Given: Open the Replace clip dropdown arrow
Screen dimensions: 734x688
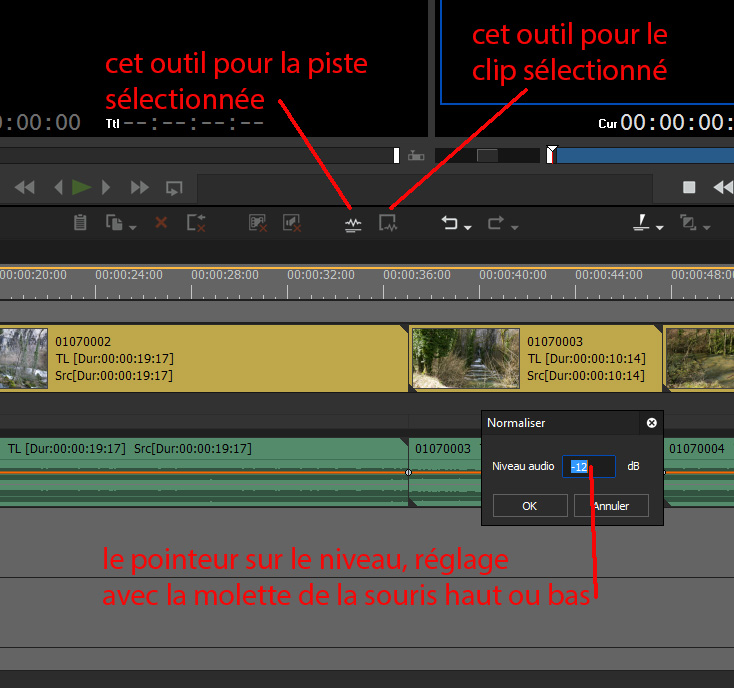Looking at the screenshot, I should (133, 227).
